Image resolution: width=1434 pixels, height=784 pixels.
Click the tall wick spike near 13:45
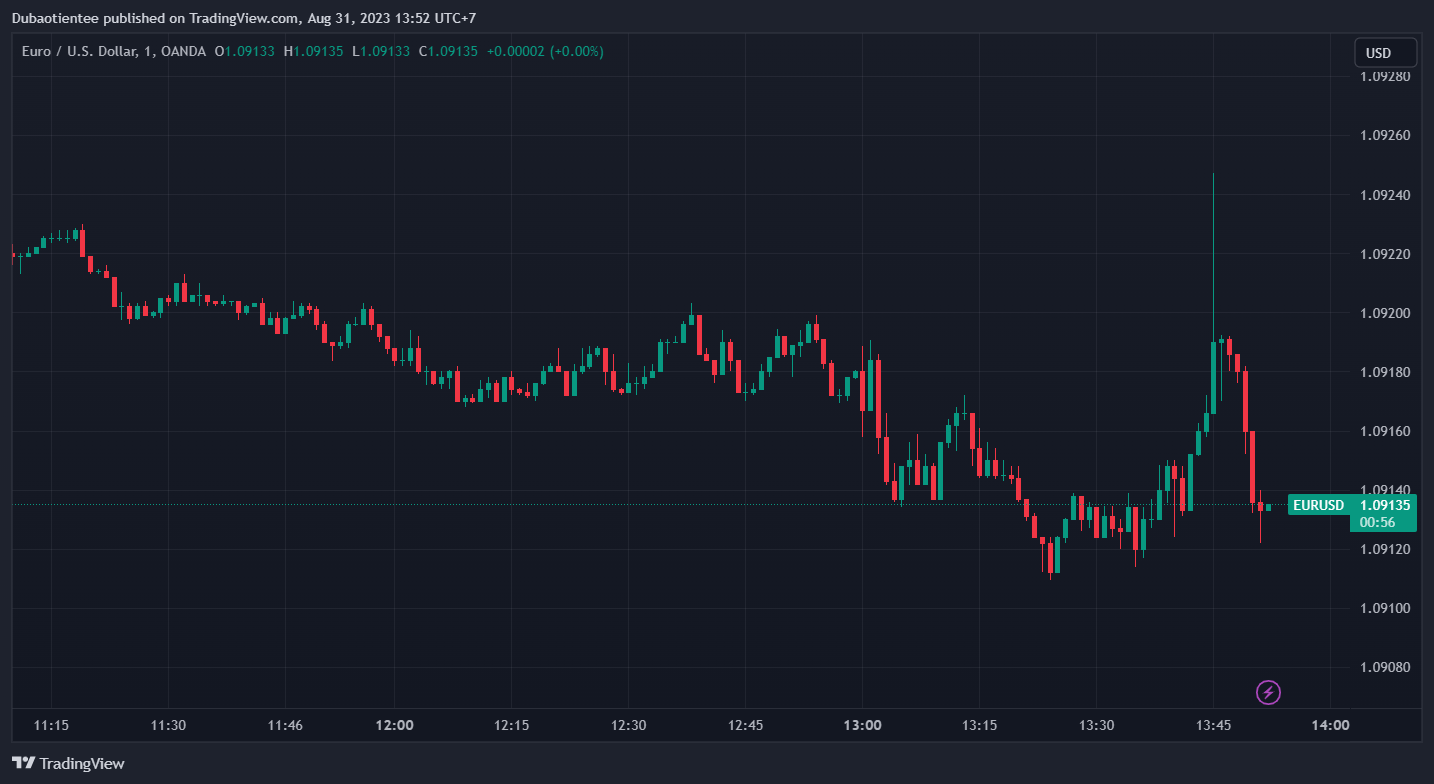coord(1213,250)
